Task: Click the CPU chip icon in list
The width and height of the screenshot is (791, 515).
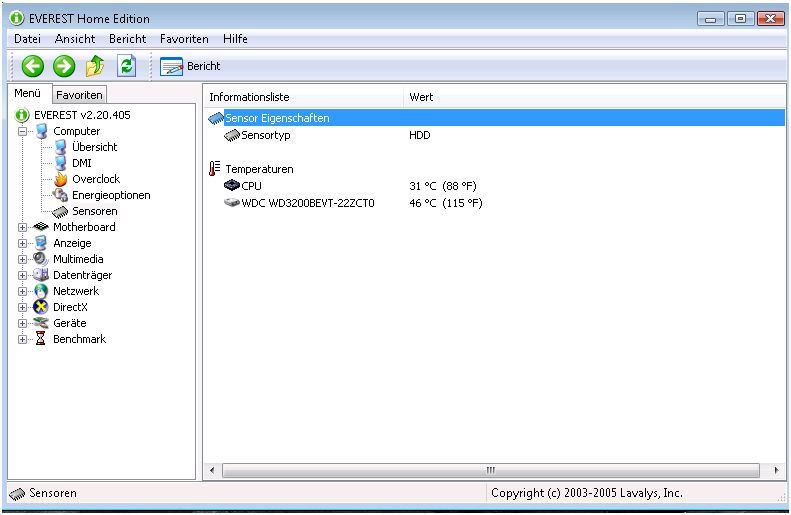Action: click(232, 186)
